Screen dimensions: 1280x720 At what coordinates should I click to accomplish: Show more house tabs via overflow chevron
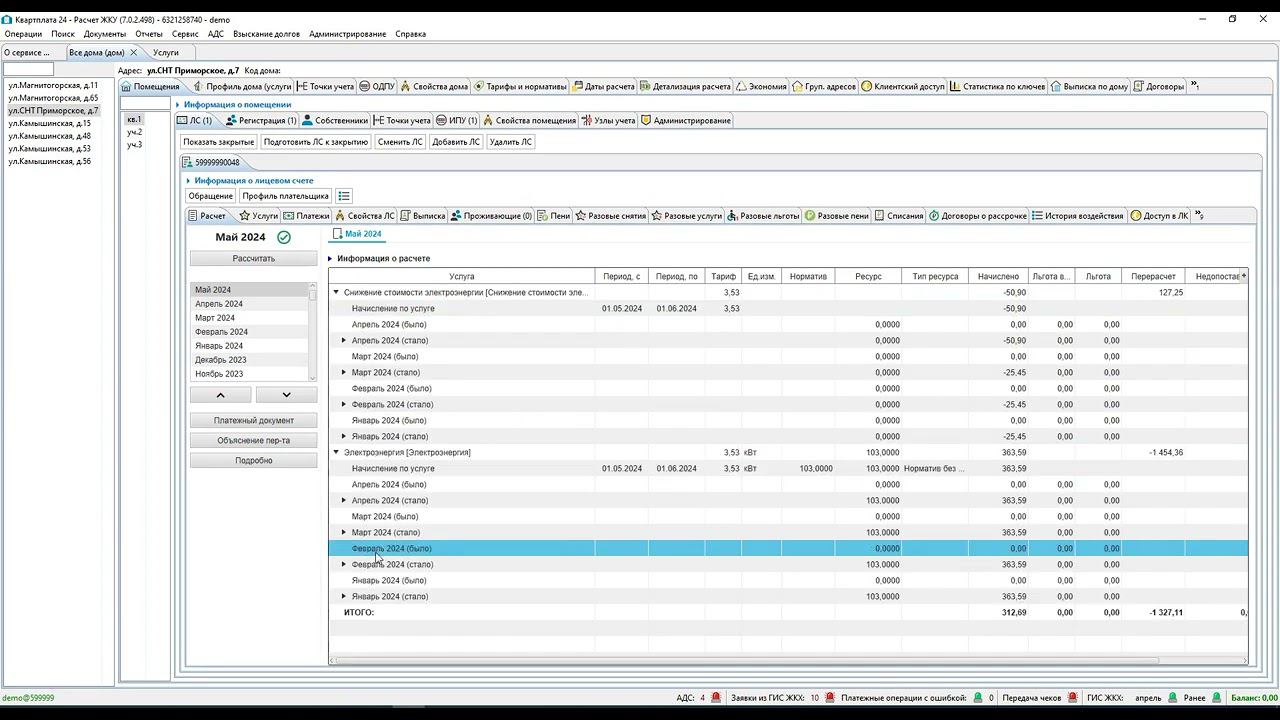pyautogui.click(x=1195, y=86)
